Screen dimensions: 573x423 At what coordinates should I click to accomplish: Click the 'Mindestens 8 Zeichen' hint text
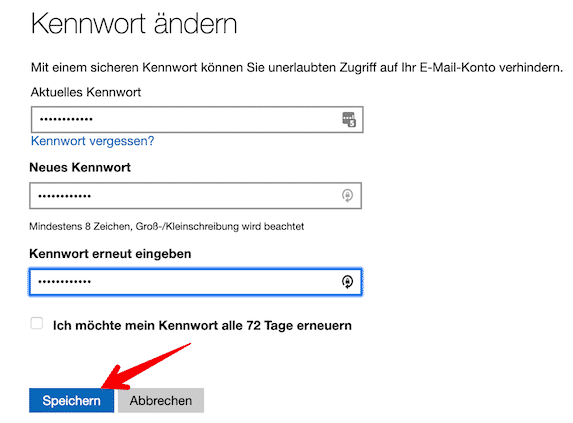click(167, 226)
